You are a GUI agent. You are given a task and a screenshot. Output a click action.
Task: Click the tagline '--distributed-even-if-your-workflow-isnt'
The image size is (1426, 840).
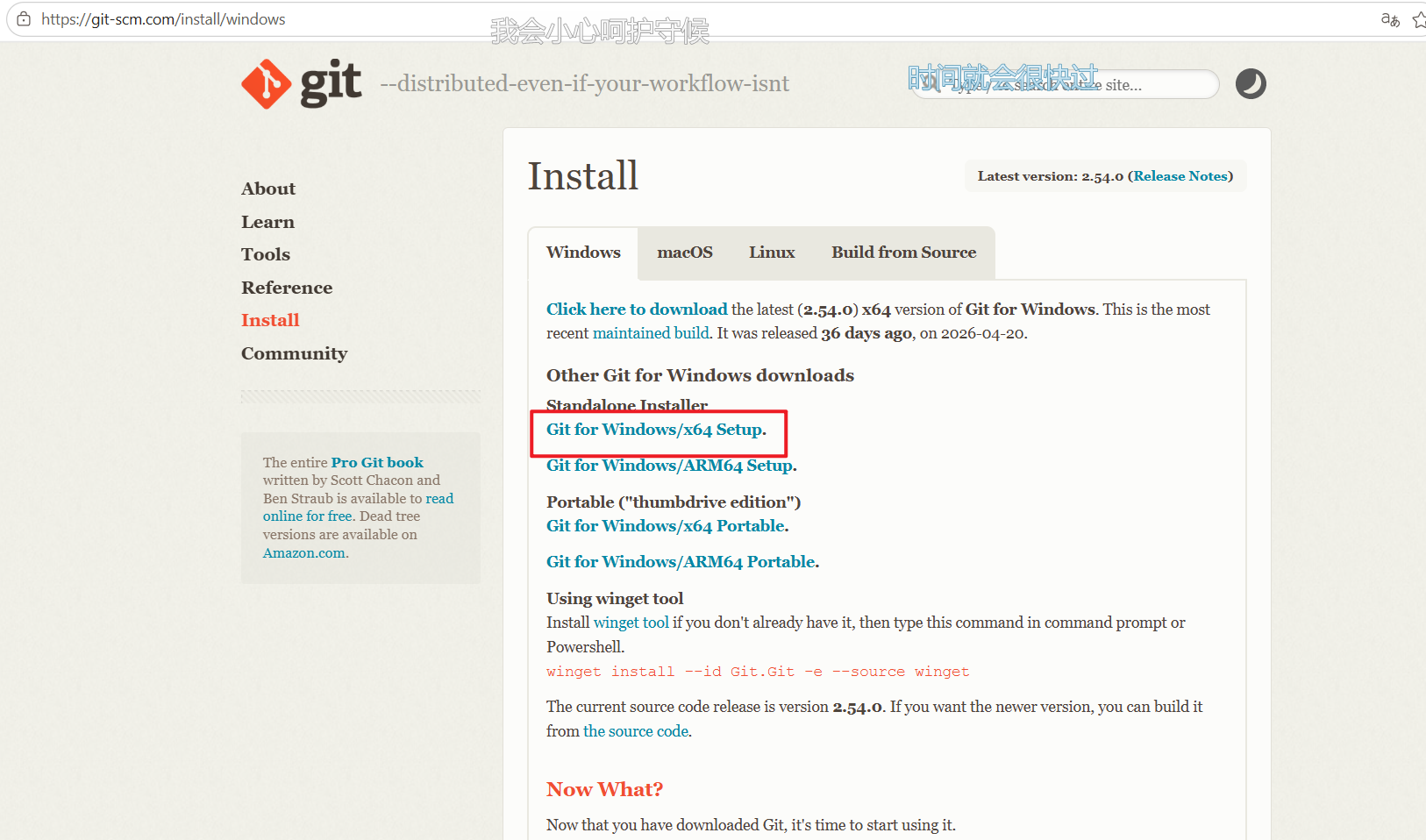coord(585,83)
